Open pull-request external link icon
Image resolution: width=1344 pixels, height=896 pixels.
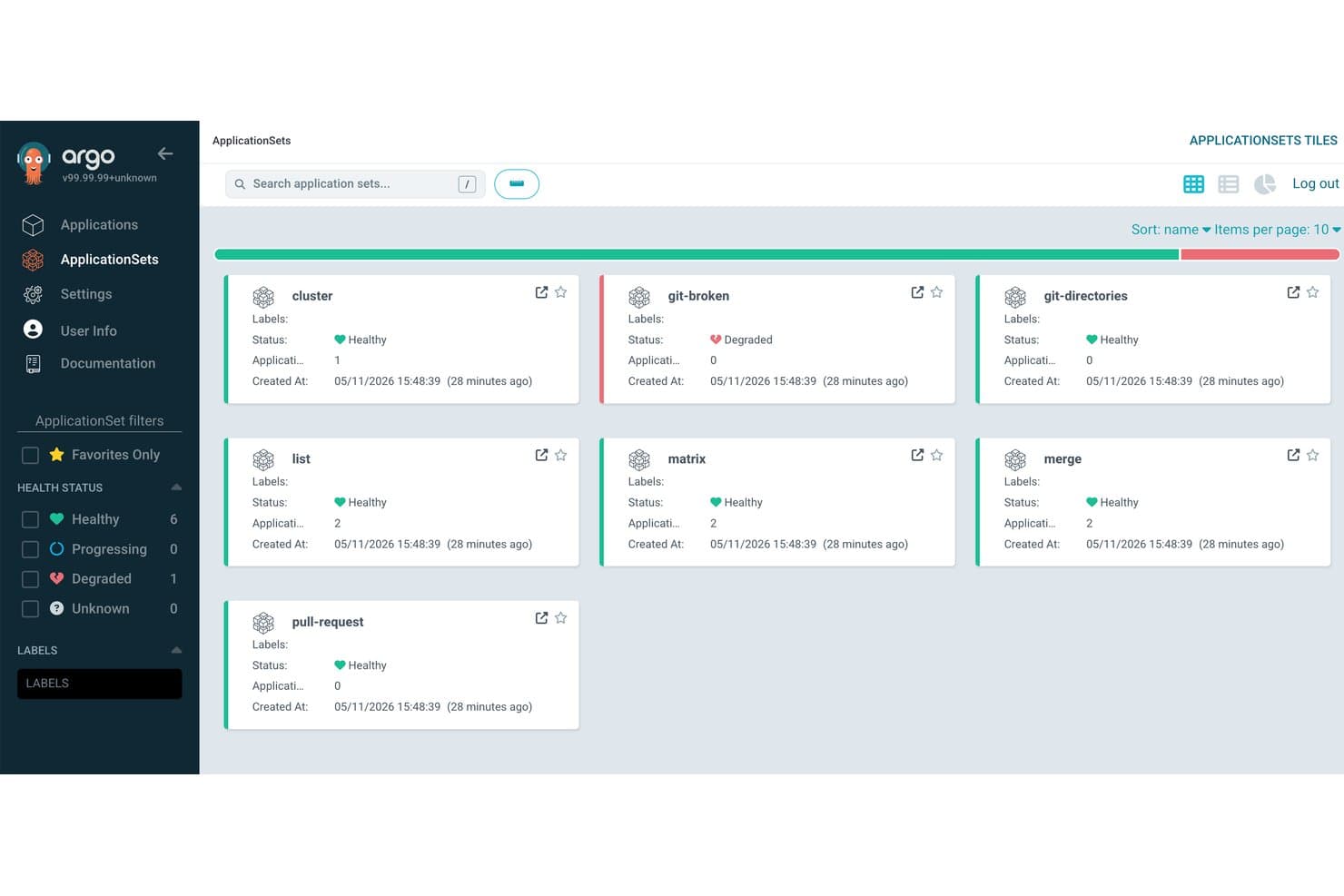(541, 618)
